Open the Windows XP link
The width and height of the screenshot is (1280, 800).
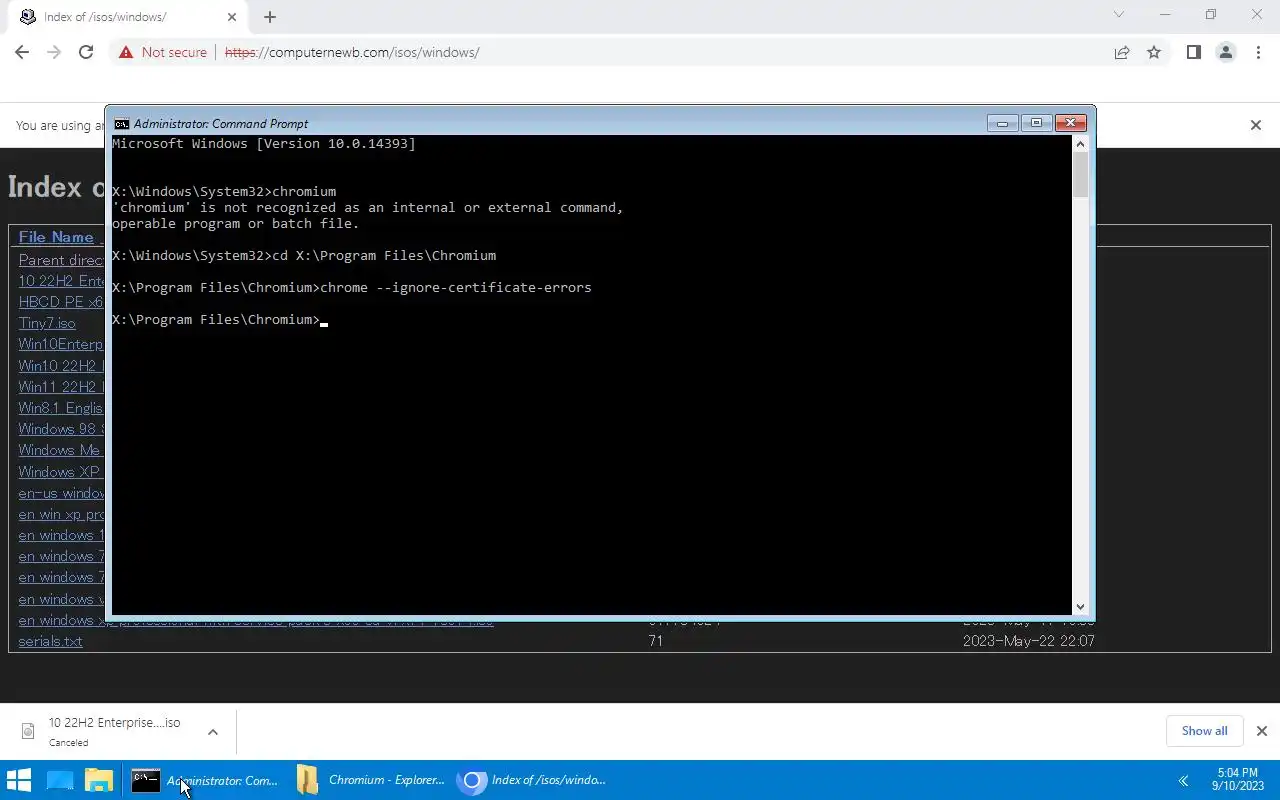59,472
